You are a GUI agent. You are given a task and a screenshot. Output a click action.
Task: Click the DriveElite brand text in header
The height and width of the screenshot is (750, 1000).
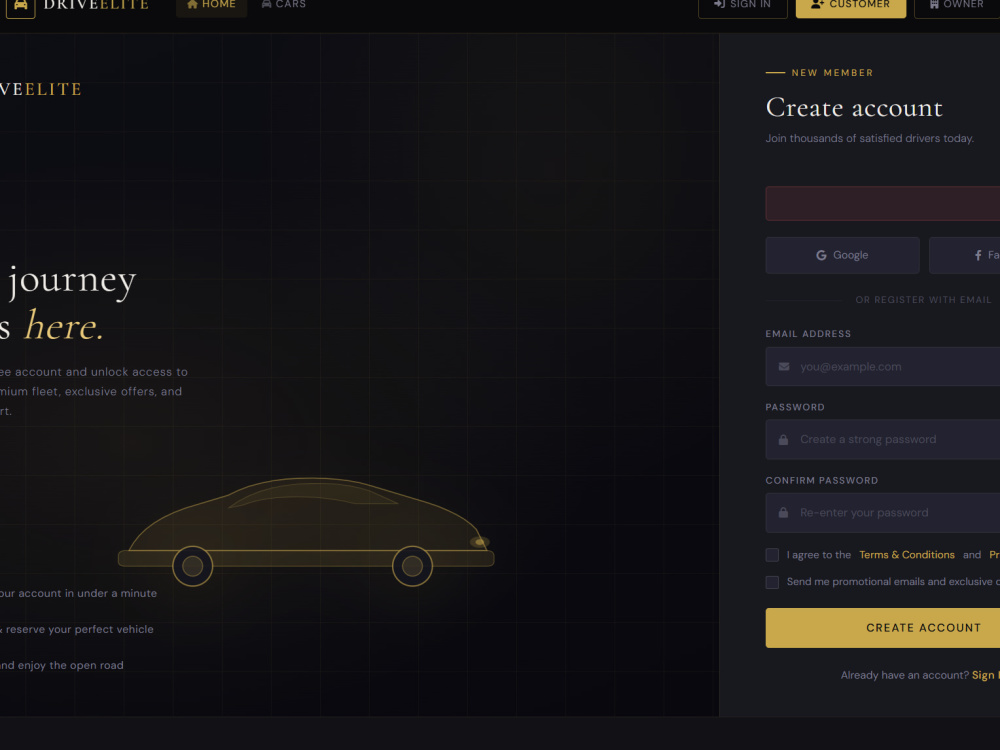coord(96,5)
